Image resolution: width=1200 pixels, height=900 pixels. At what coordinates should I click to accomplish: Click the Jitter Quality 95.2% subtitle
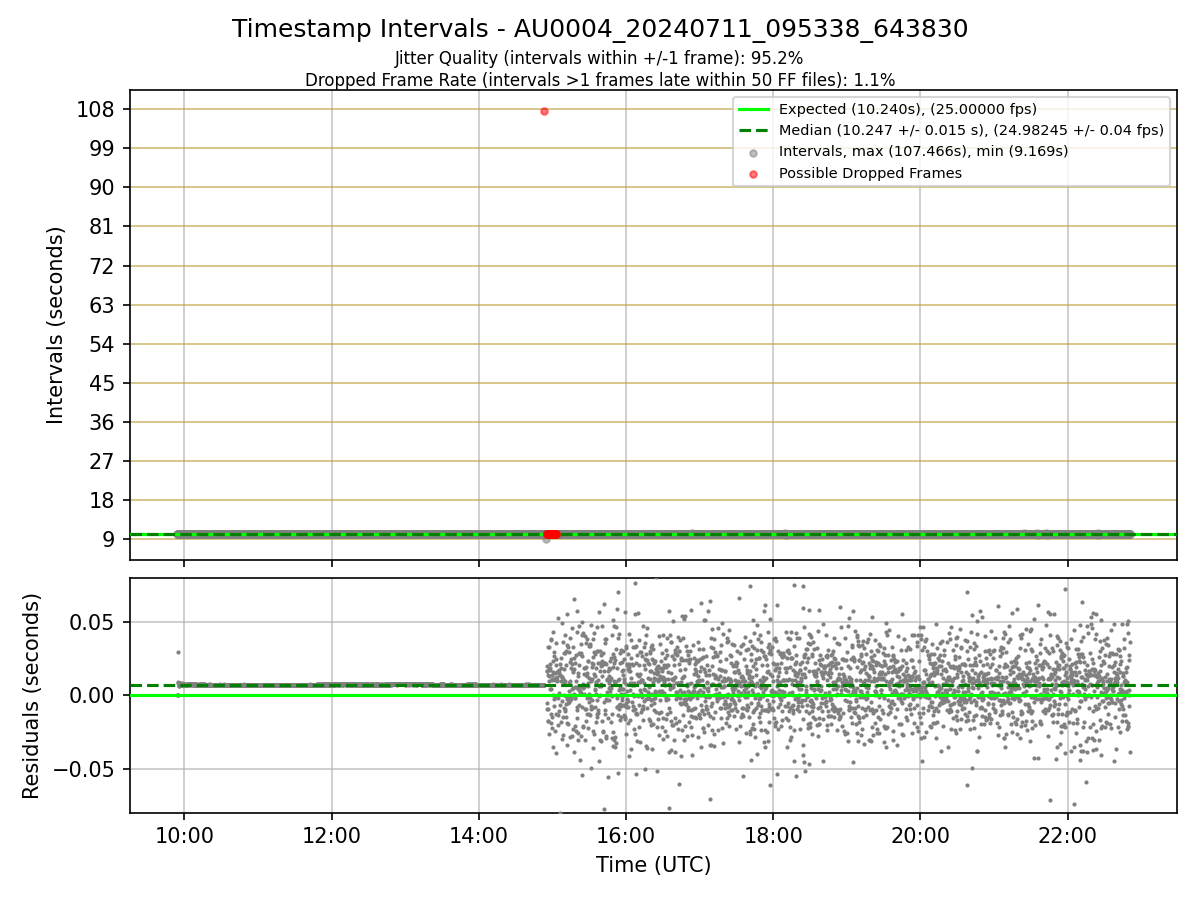(599, 58)
